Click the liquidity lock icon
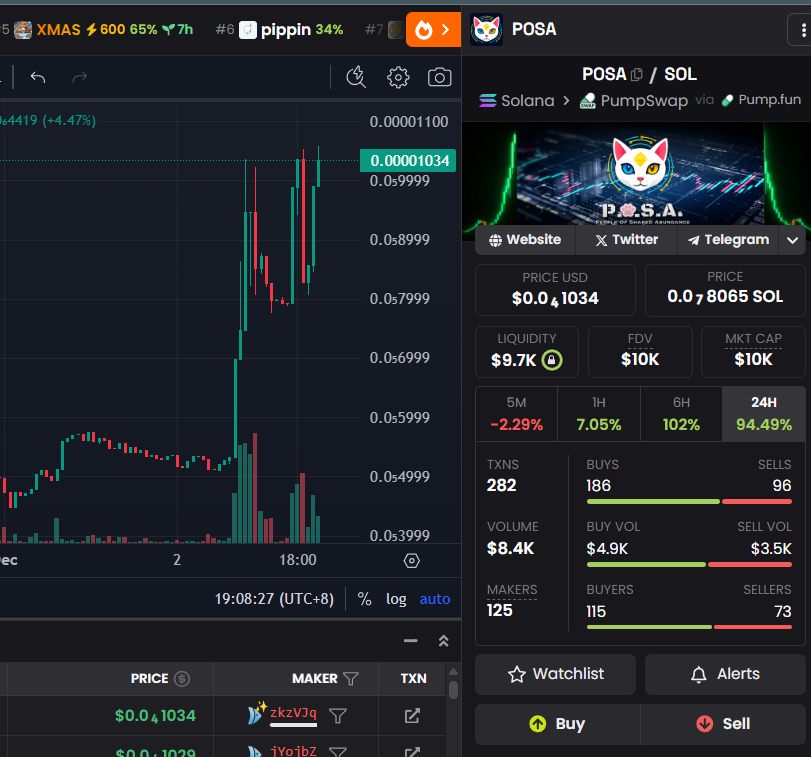This screenshot has width=811, height=757. (551, 359)
